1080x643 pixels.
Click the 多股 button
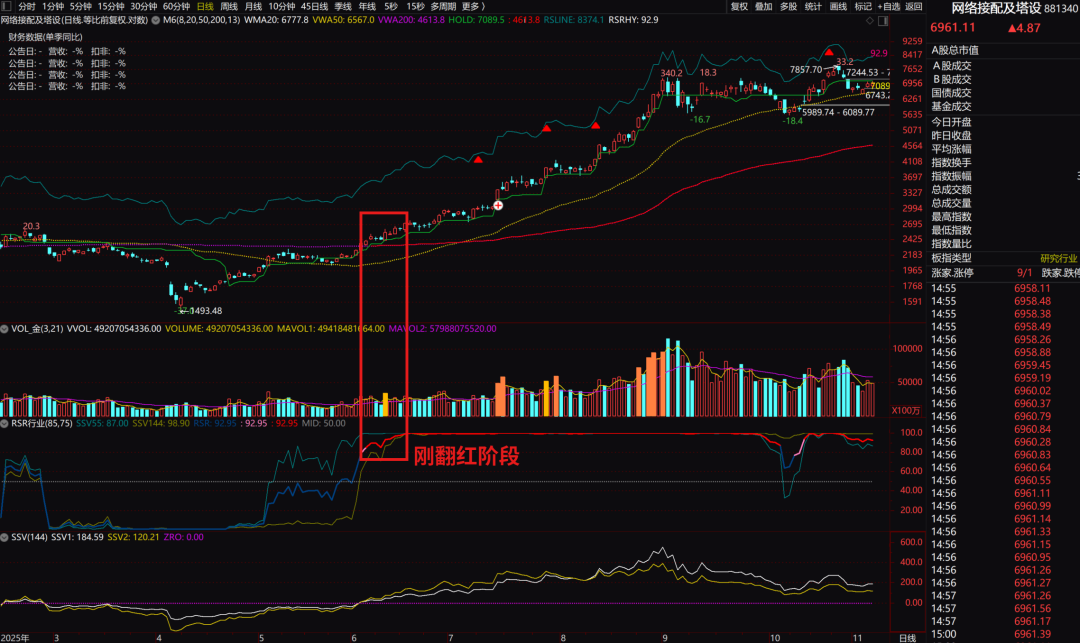tap(789, 6)
